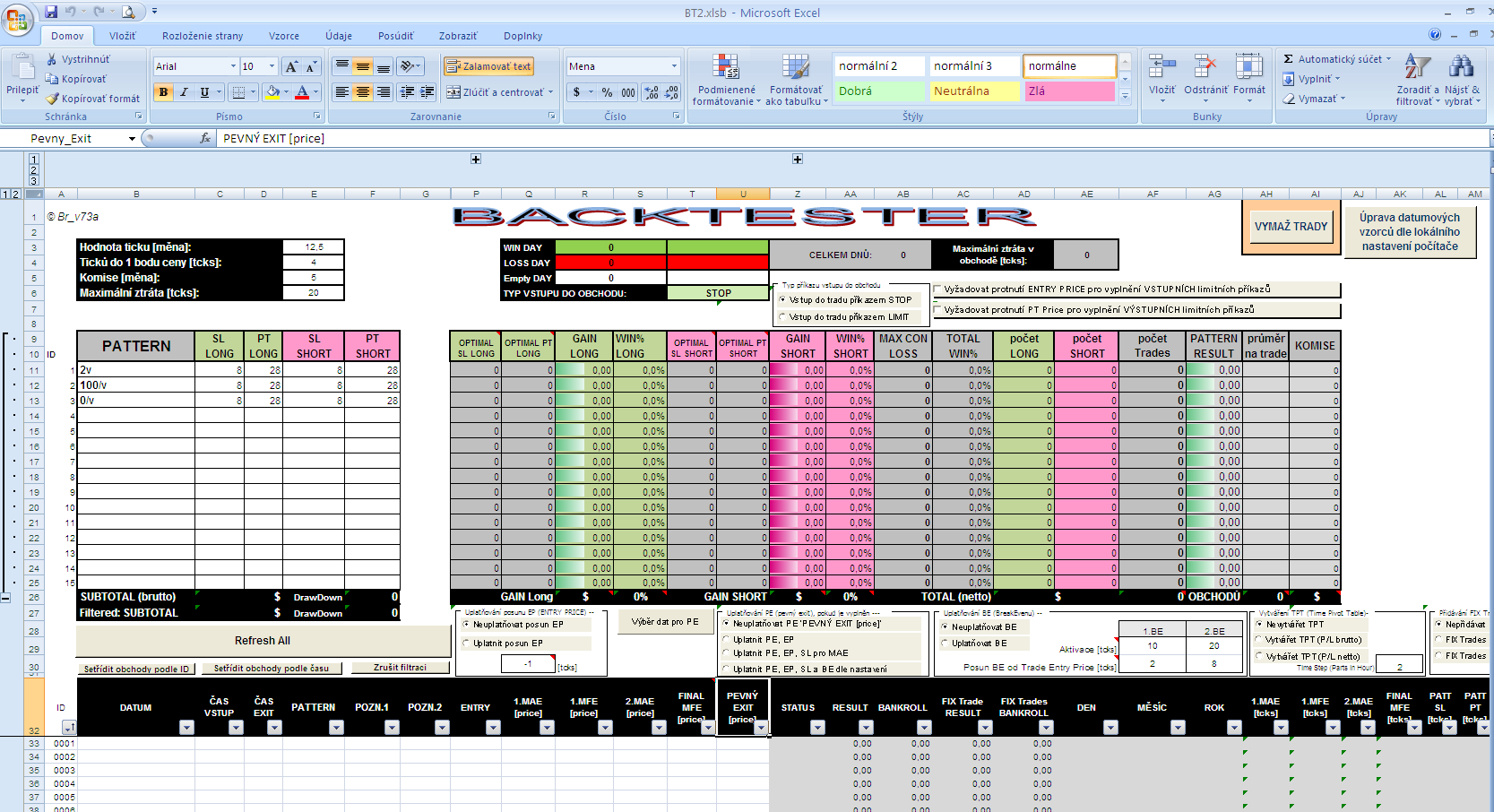Image resolution: width=1494 pixels, height=812 pixels.
Task: Open Excel help question mark
Action: click(x=1435, y=34)
